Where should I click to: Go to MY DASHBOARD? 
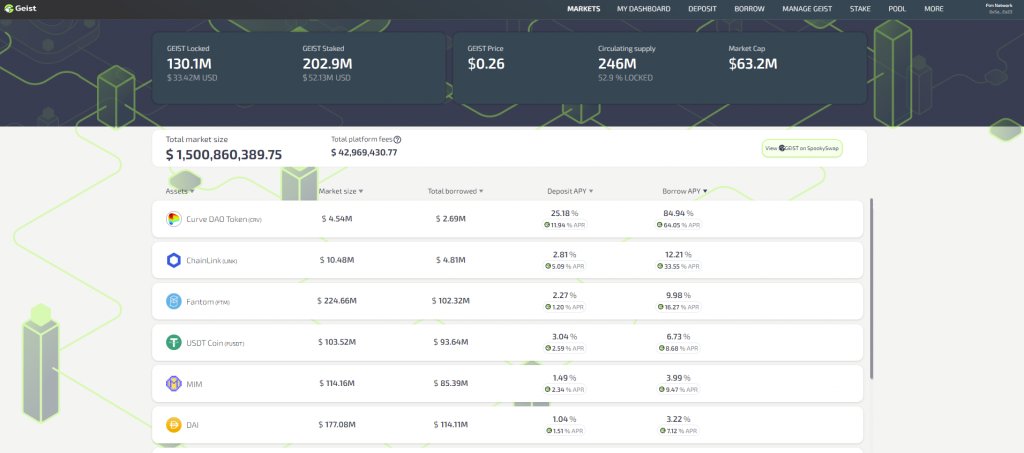643,9
